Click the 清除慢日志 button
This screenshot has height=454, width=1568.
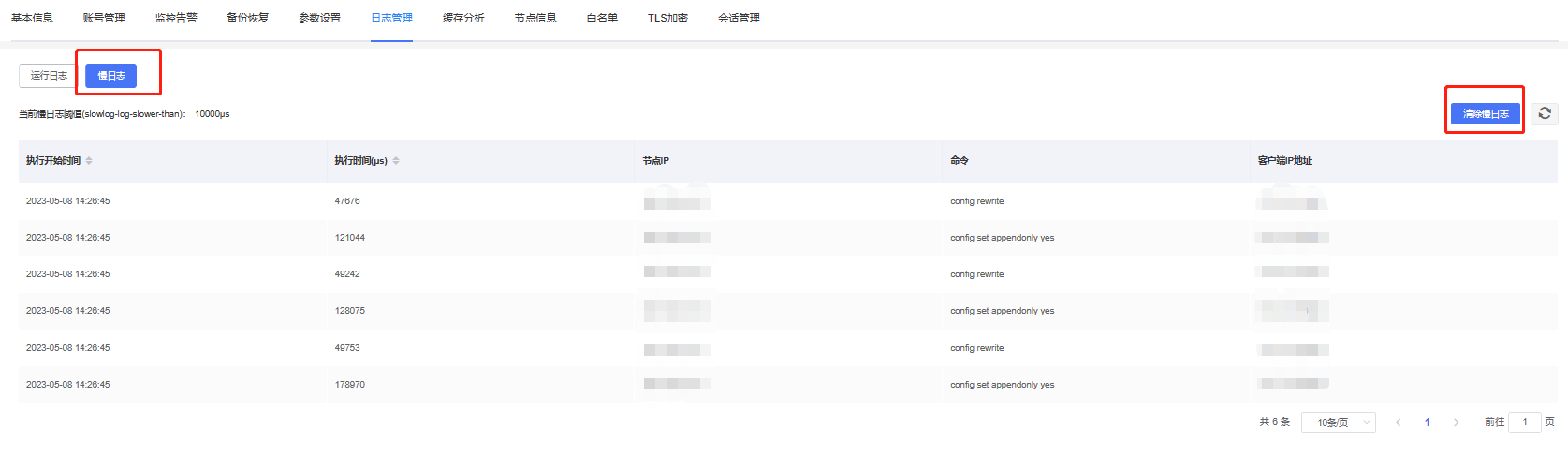1486,113
